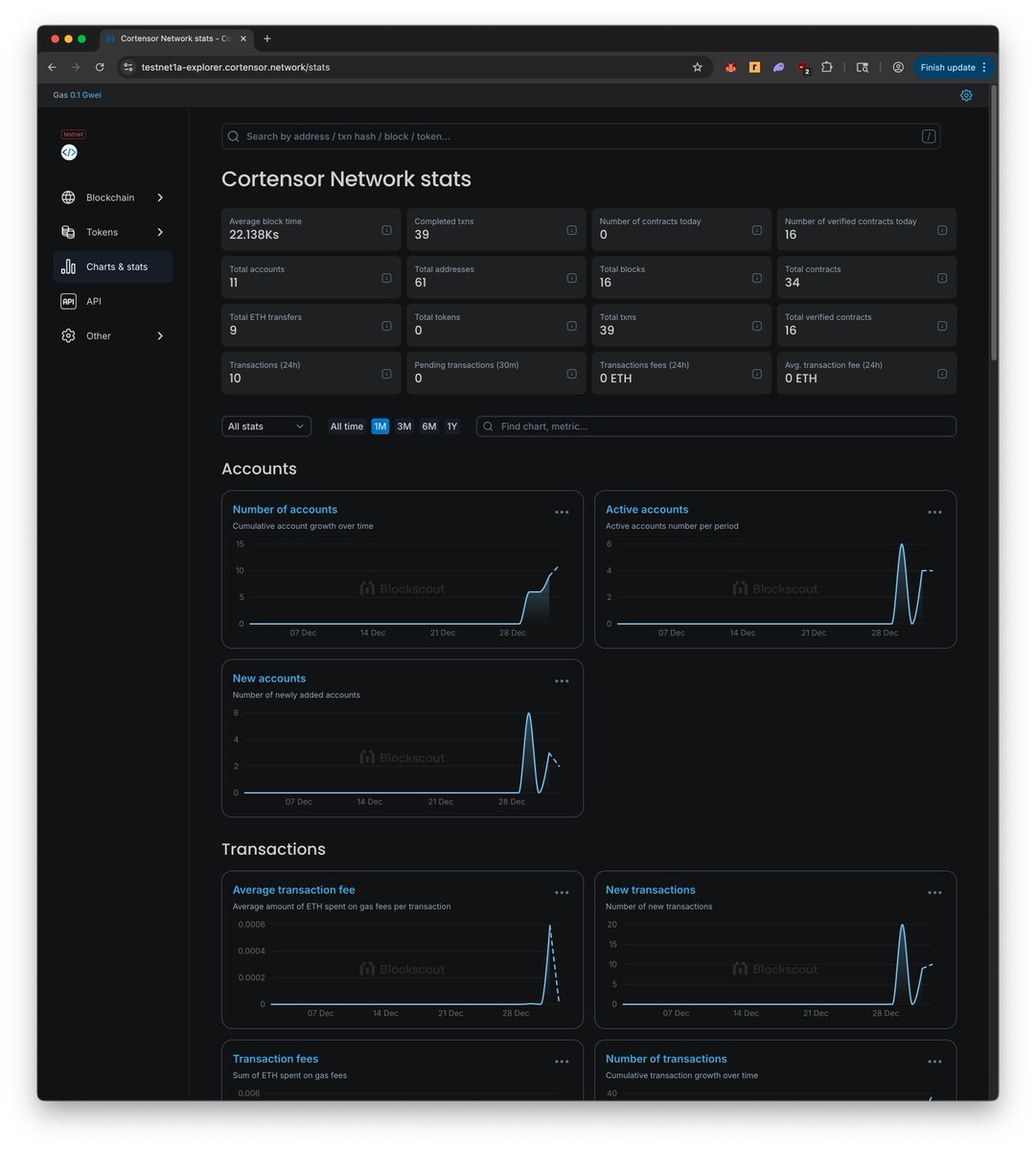
Task: Click the API icon in sidebar
Action: 68,301
